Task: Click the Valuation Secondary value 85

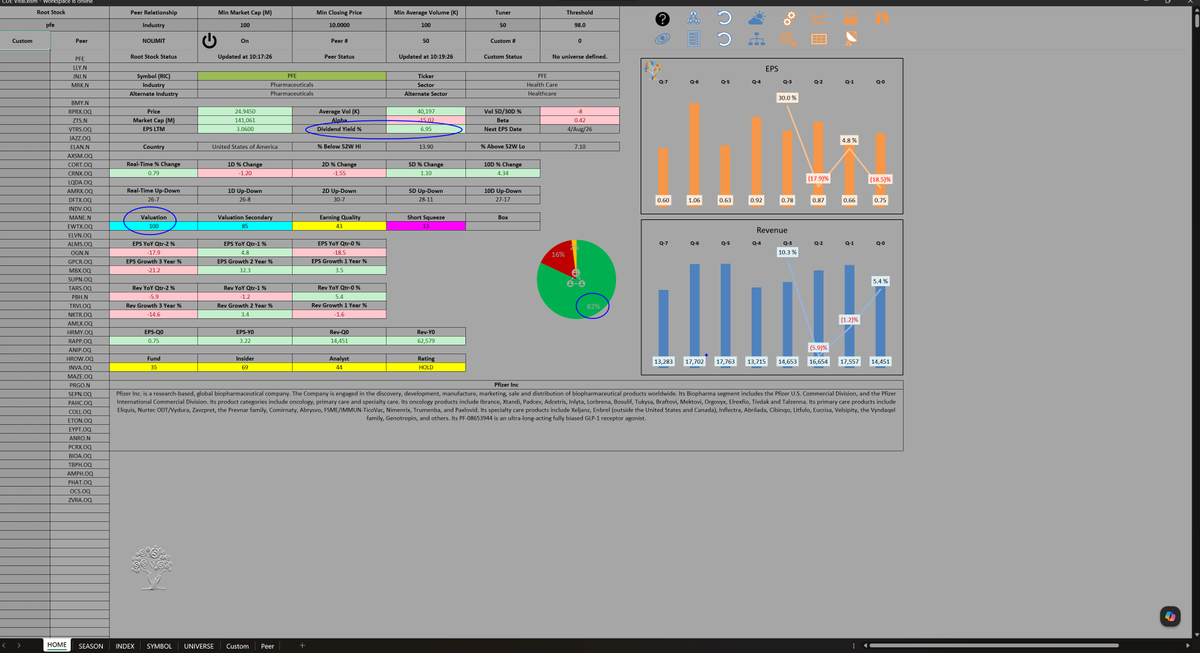Action: click(x=245, y=226)
